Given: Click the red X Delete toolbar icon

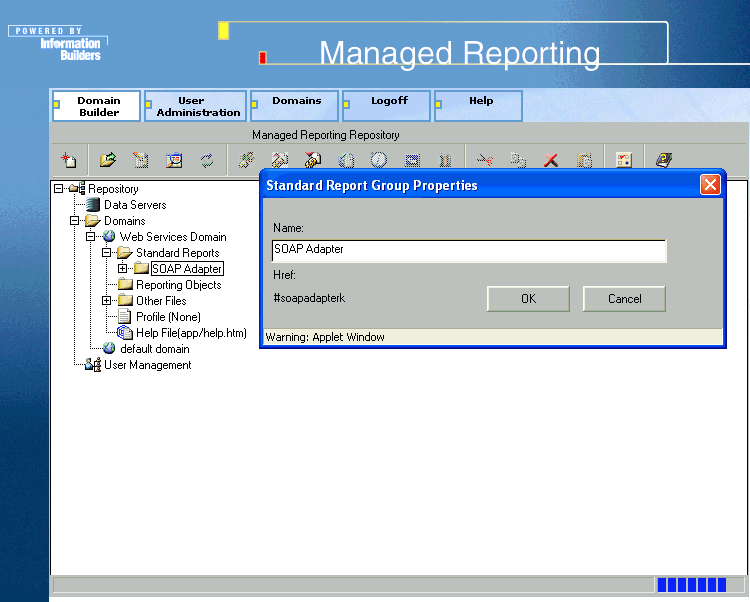Looking at the screenshot, I should (551, 160).
